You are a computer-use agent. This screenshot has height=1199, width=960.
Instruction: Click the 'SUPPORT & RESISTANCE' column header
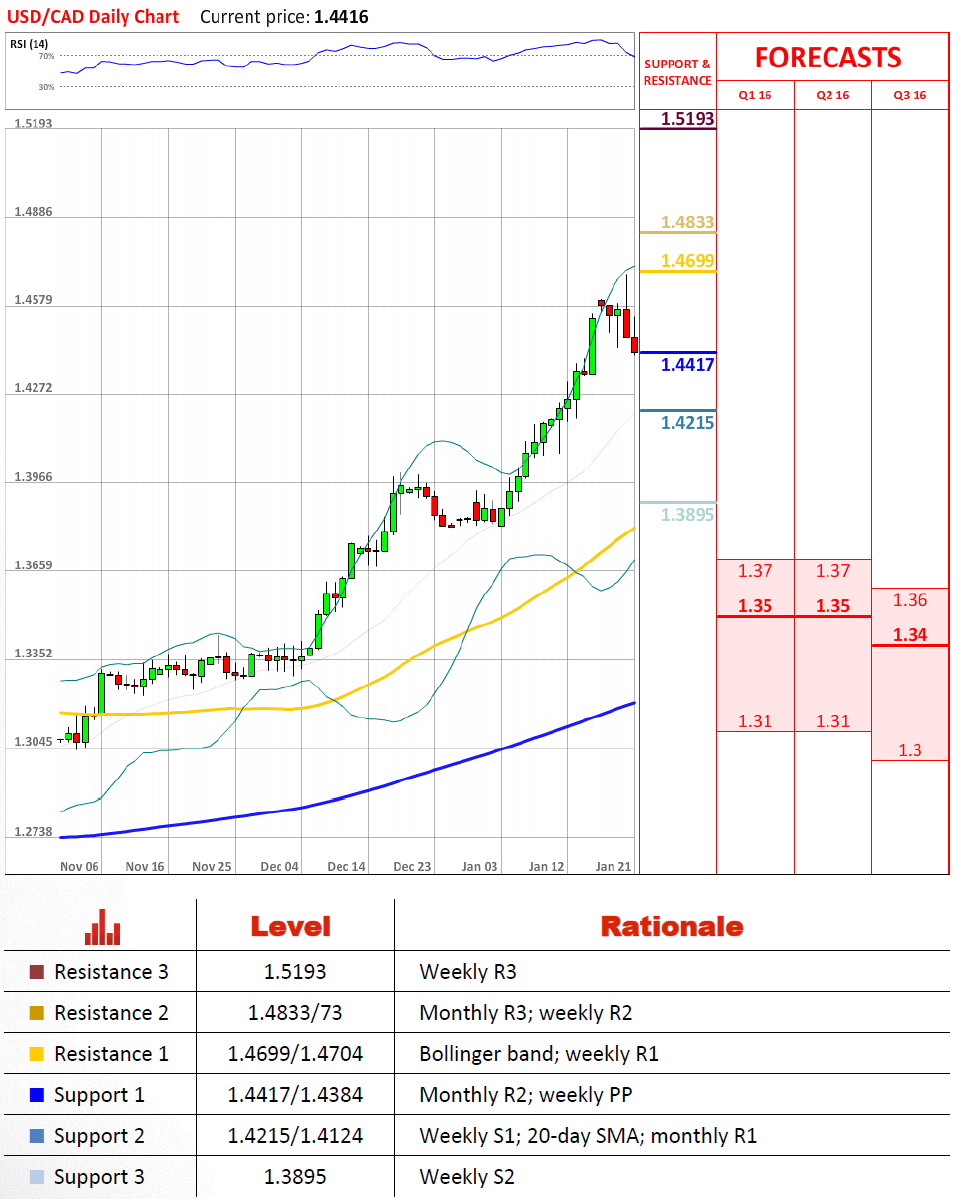(678, 73)
